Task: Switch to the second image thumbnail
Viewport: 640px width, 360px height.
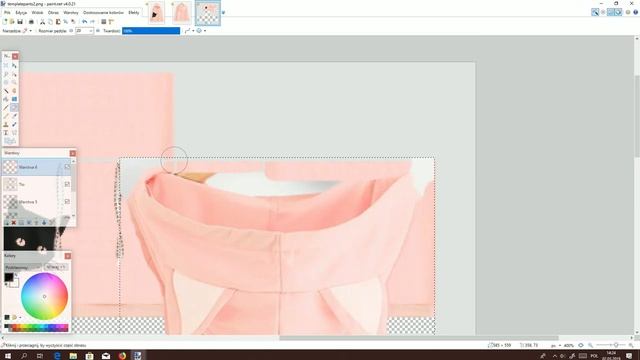Action: click(181, 13)
